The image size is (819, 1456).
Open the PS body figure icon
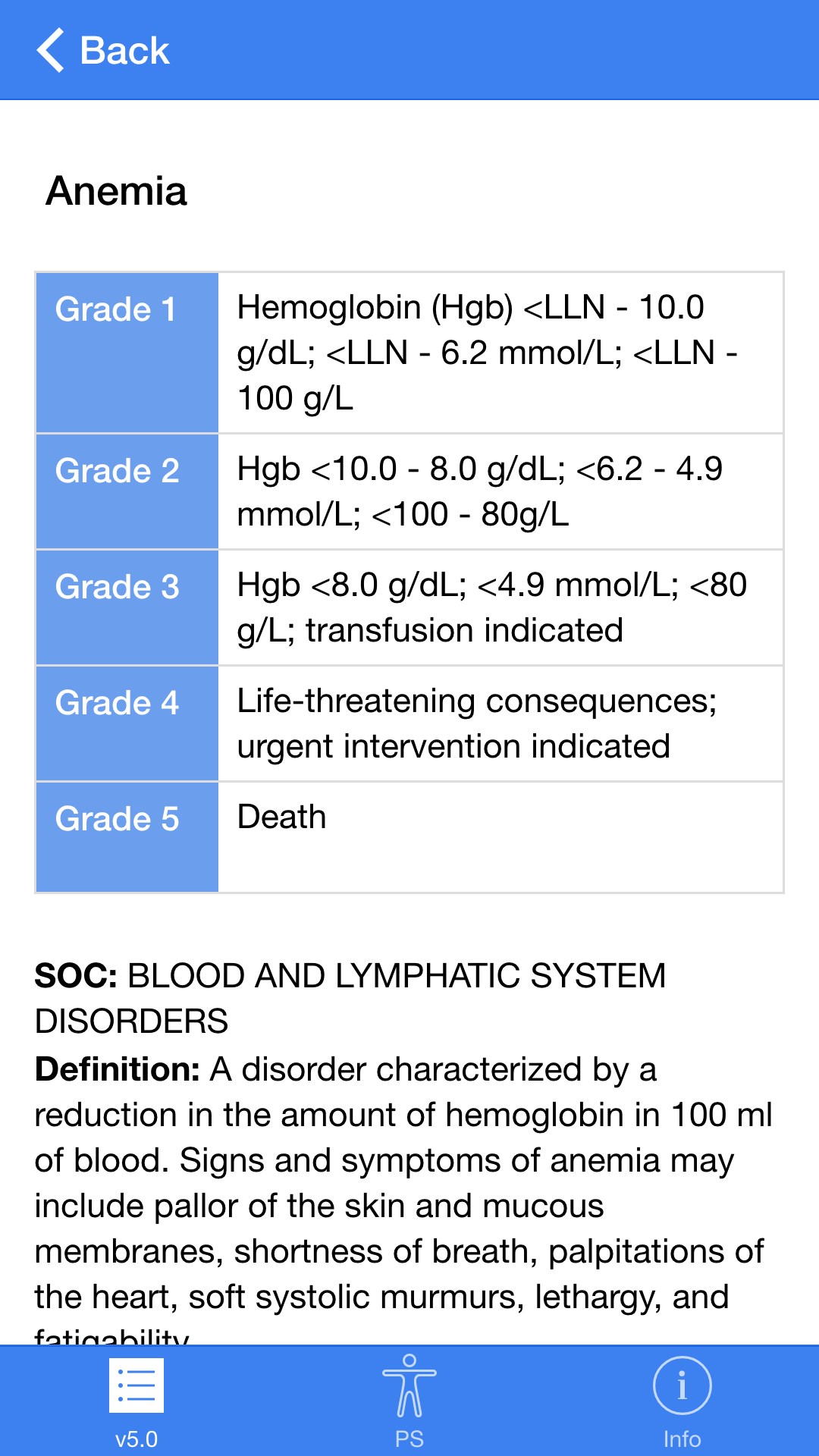(x=409, y=1385)
